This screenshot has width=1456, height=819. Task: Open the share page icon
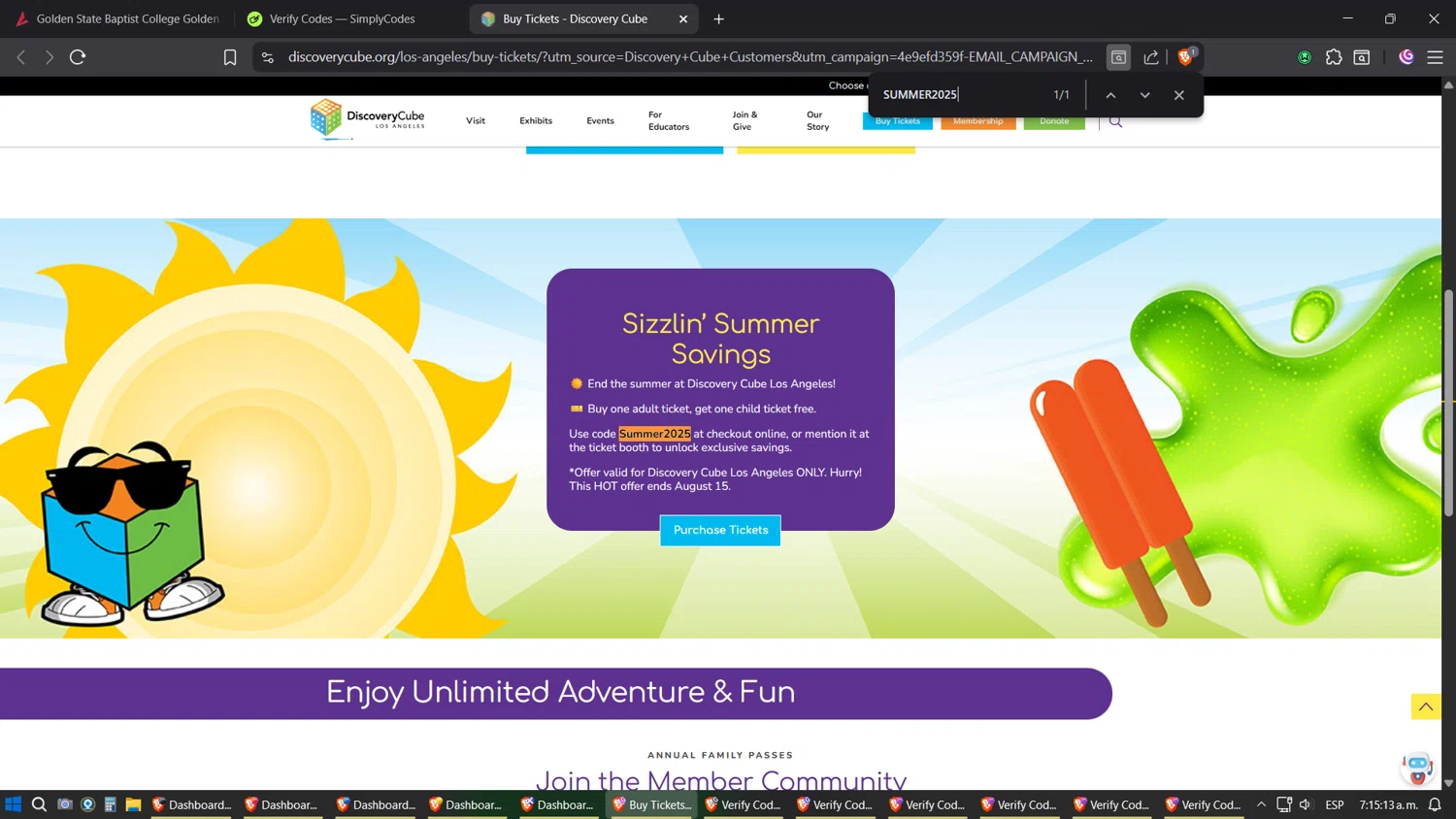tap(1151, 57)
